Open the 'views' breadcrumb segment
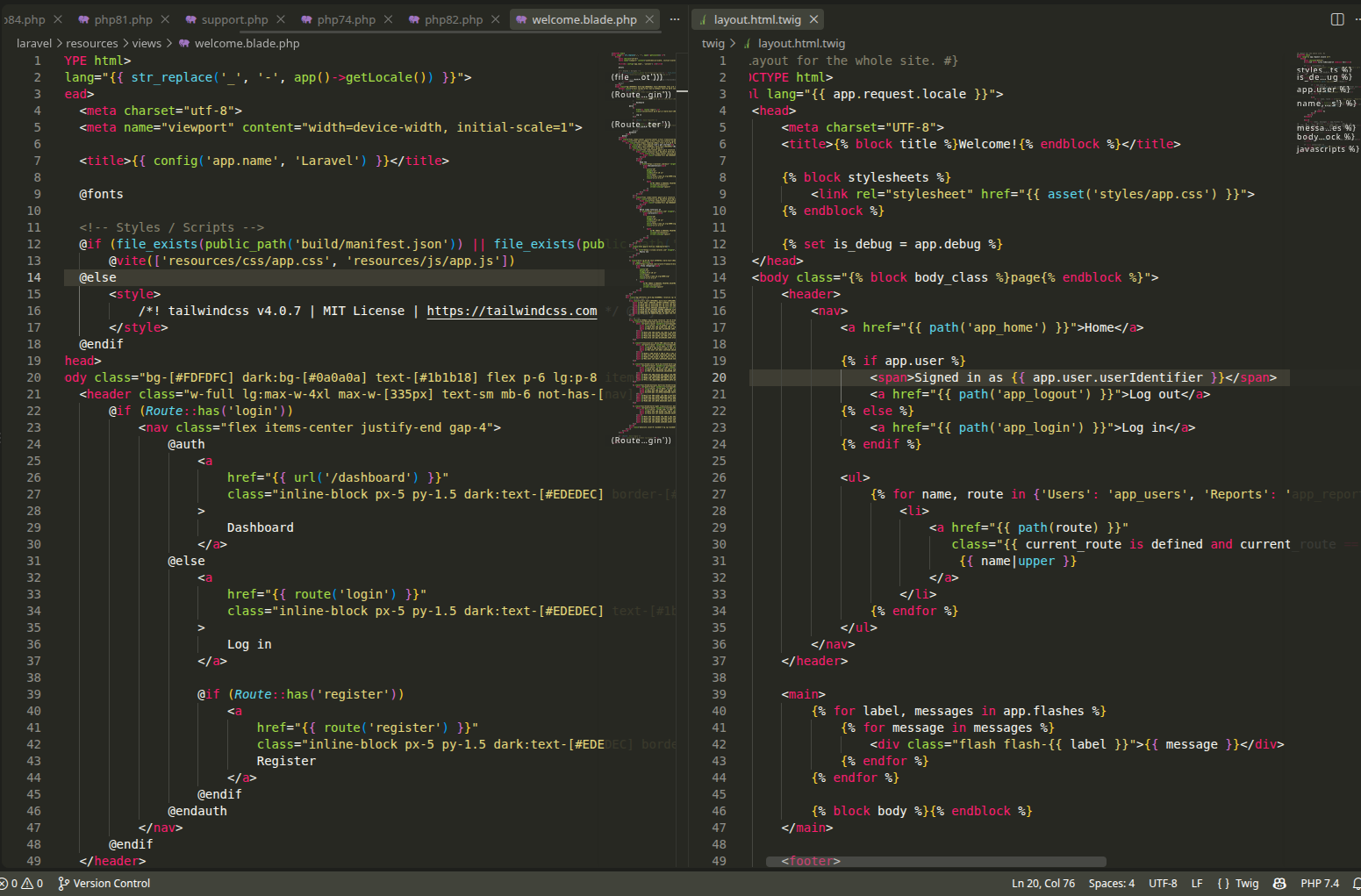This screenshot has width=1361, height=896. coord(147,43)
